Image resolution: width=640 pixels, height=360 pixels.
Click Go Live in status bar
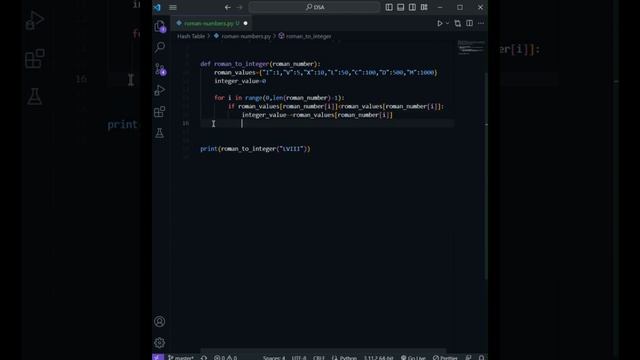click(413, 358)
